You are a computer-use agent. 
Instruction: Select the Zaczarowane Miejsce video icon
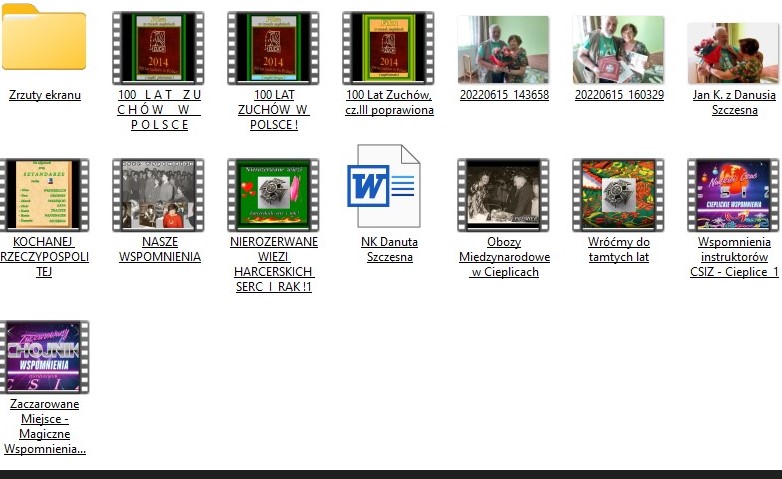tap(44, 357)
